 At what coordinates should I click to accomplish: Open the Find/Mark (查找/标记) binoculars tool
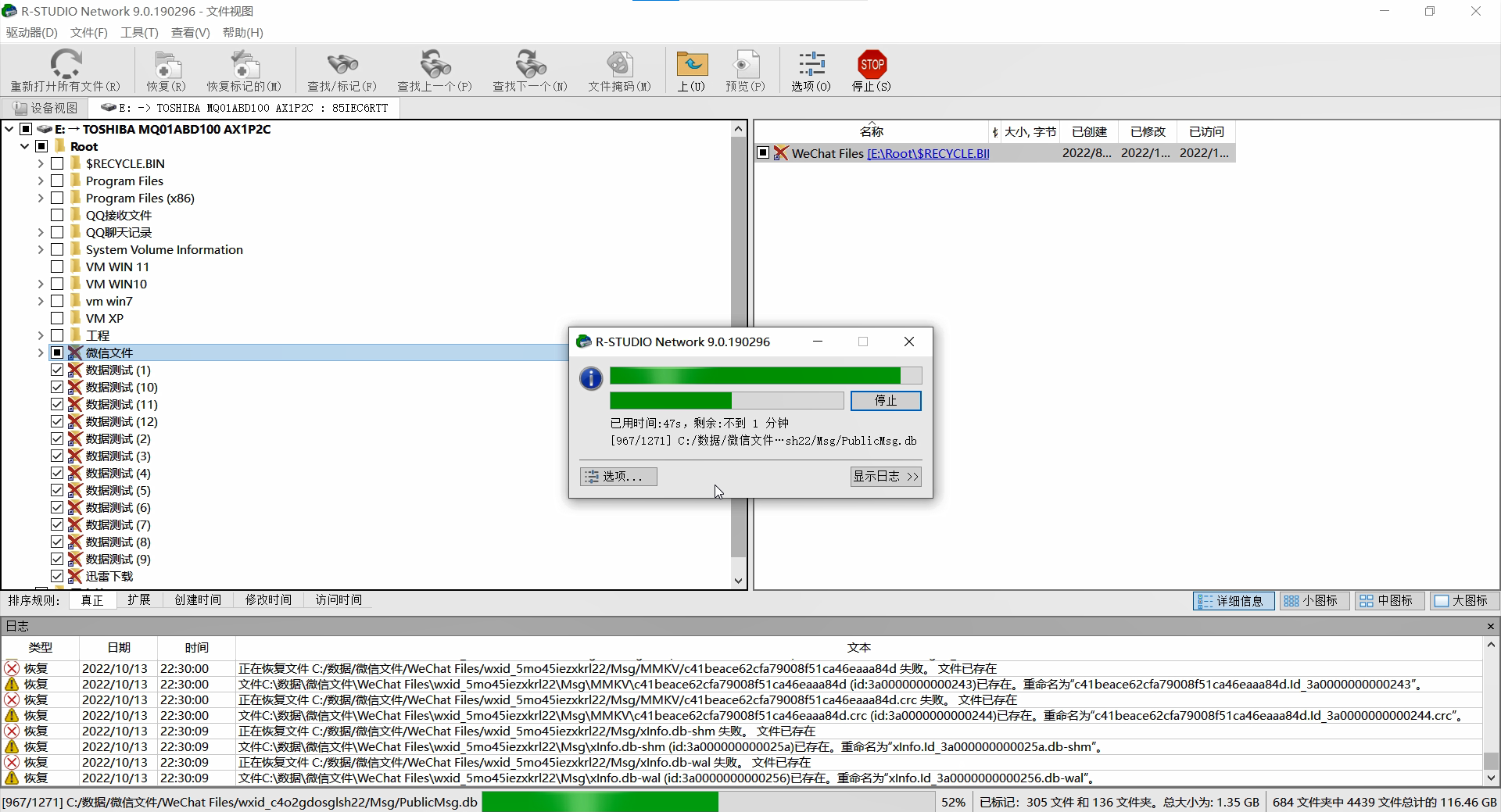pos(342,64)
